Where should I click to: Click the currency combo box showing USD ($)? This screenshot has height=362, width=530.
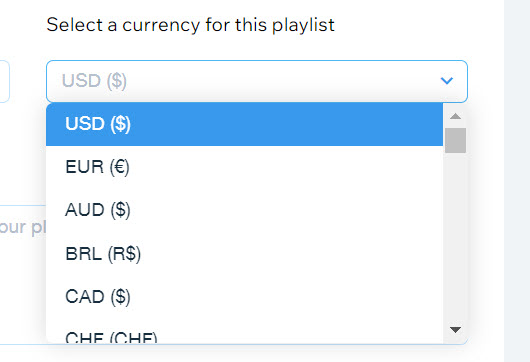click(x=257, y=81)
